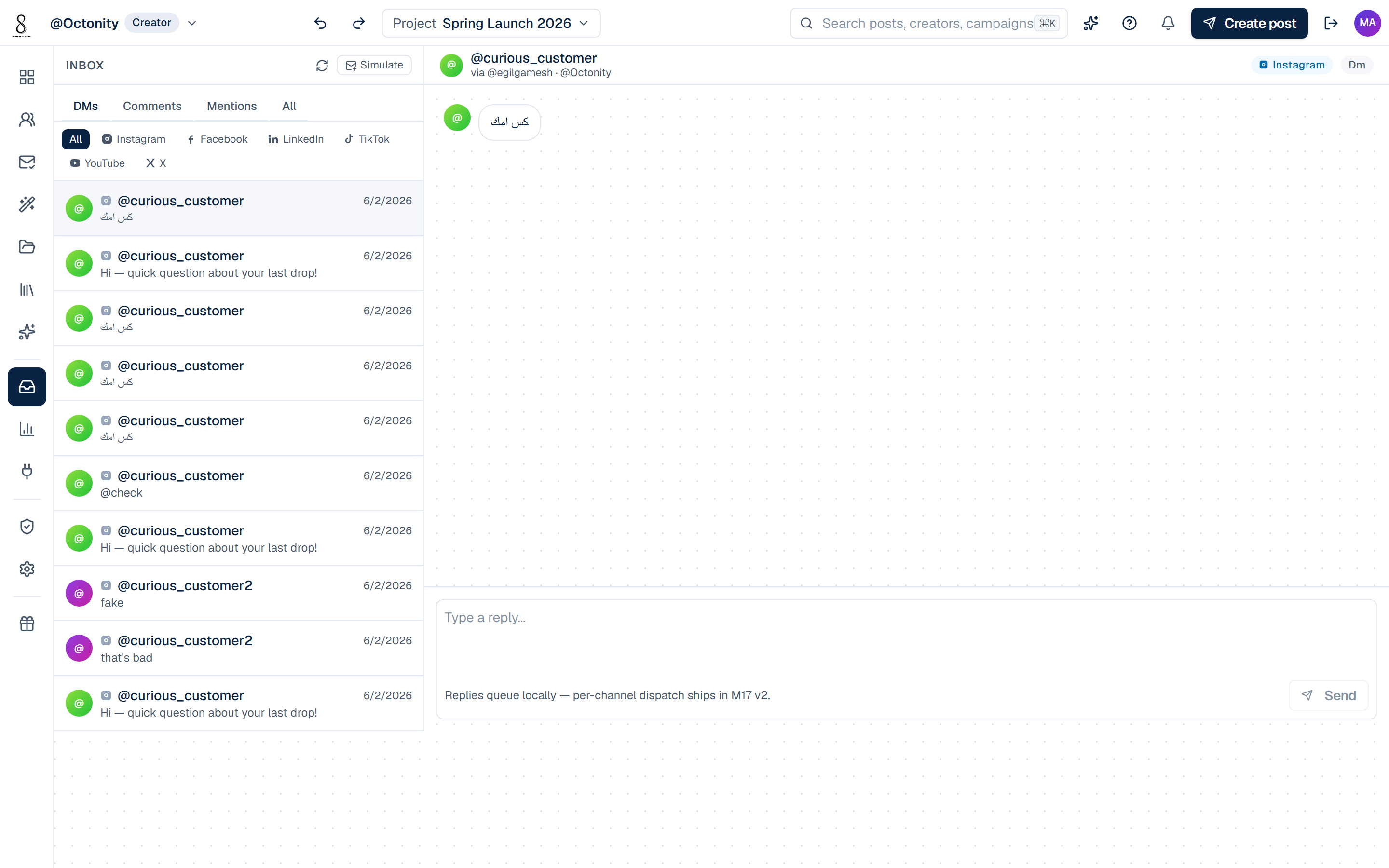Click the Simulate button
Viewport: 1389px width, 868px height.
[x=374, y=65]
